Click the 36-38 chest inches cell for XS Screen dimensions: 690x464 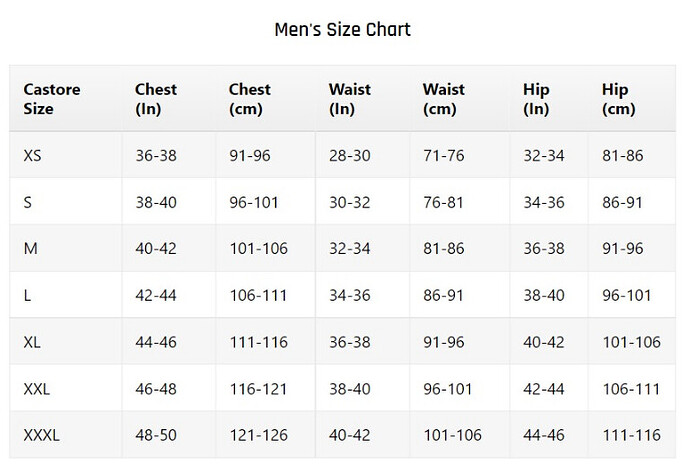pyautogui.click(x=156, y=156)
